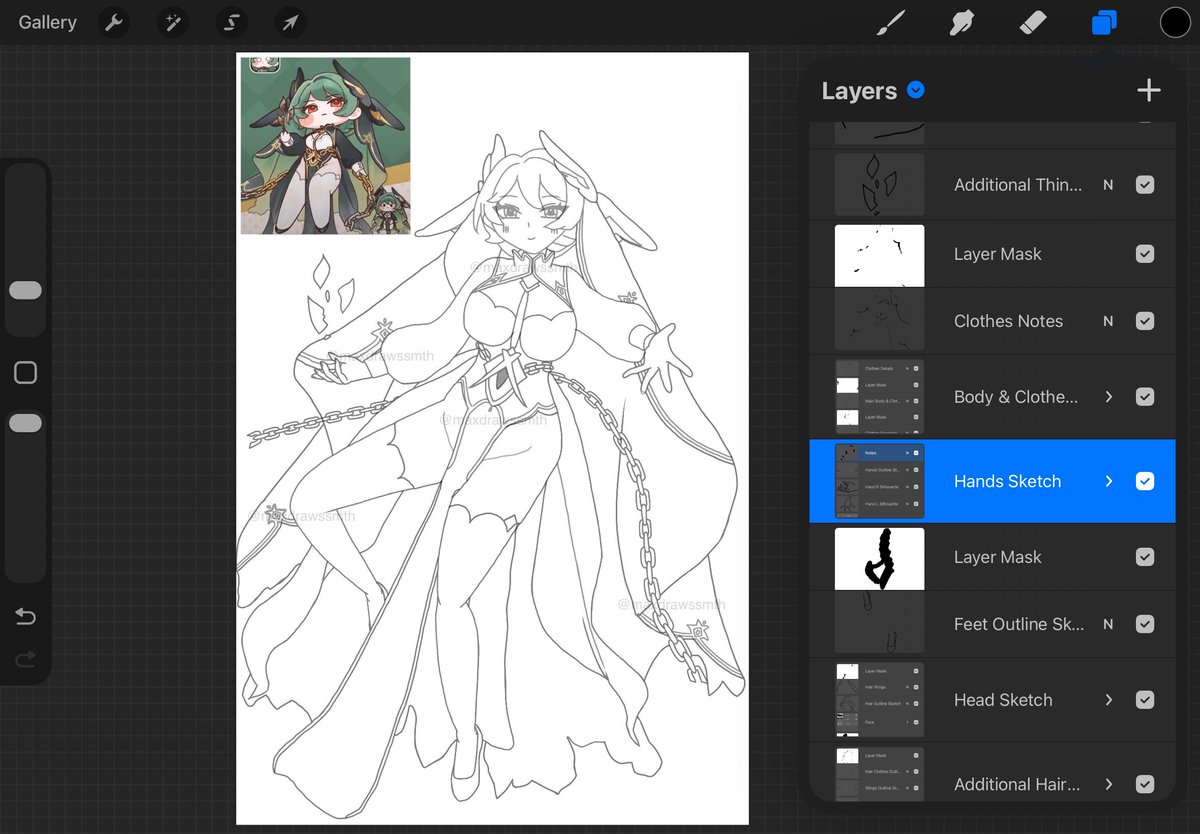The image size is (1200, 834).
Task: Select the Hands Sketch group thumbnail
Action: pos(879,481)
